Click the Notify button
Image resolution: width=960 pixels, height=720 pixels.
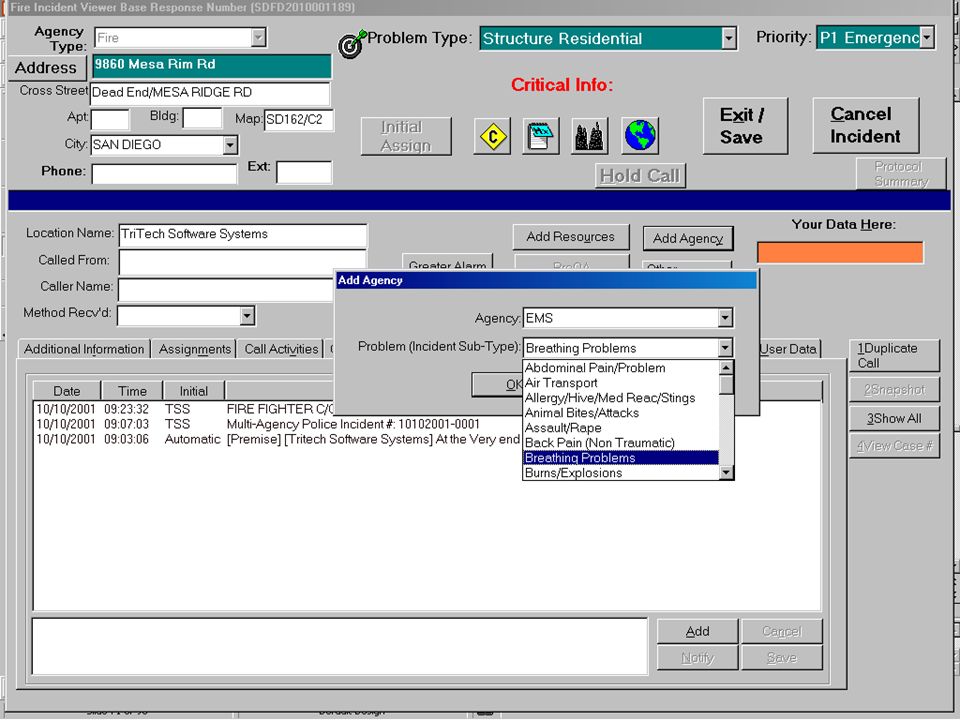tap(697, 658)
